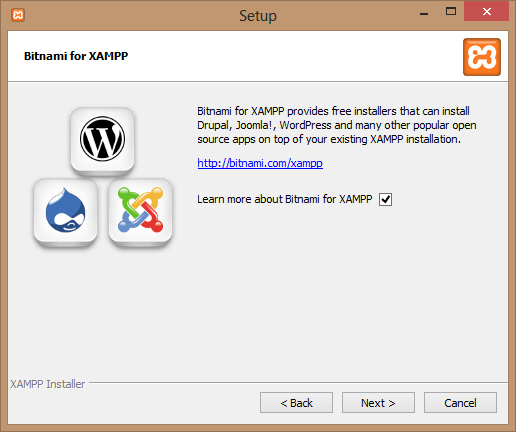Maximize the Setup window
The width and height of the screenshot is (516, 433).
pos(451,12)
